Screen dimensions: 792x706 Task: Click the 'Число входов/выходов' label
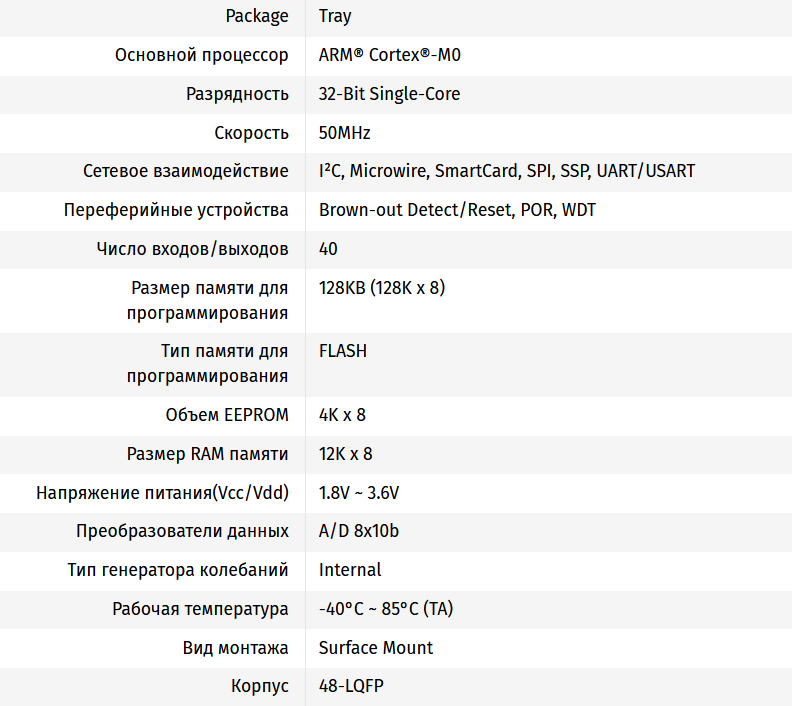point(193,249)
